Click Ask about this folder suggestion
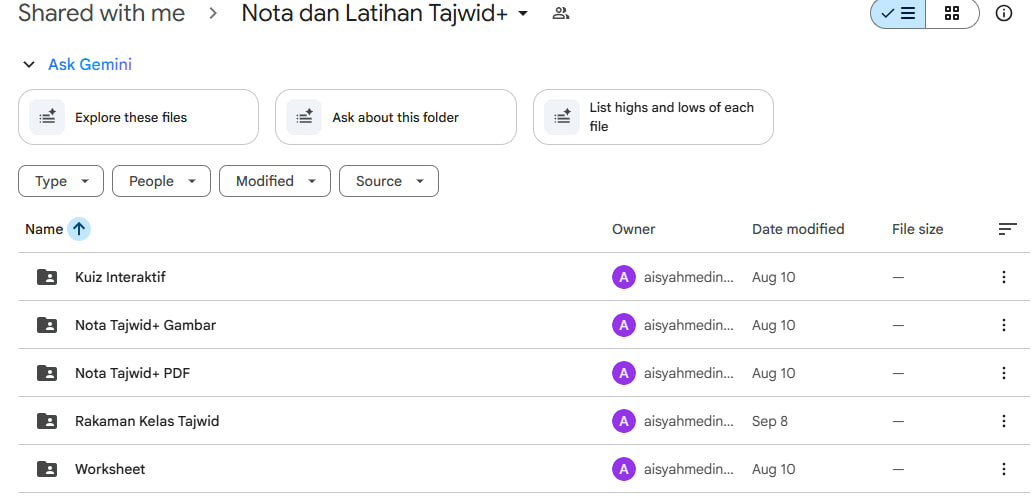This screenshot has width=1033, height=500. click(x=395, y=117)
